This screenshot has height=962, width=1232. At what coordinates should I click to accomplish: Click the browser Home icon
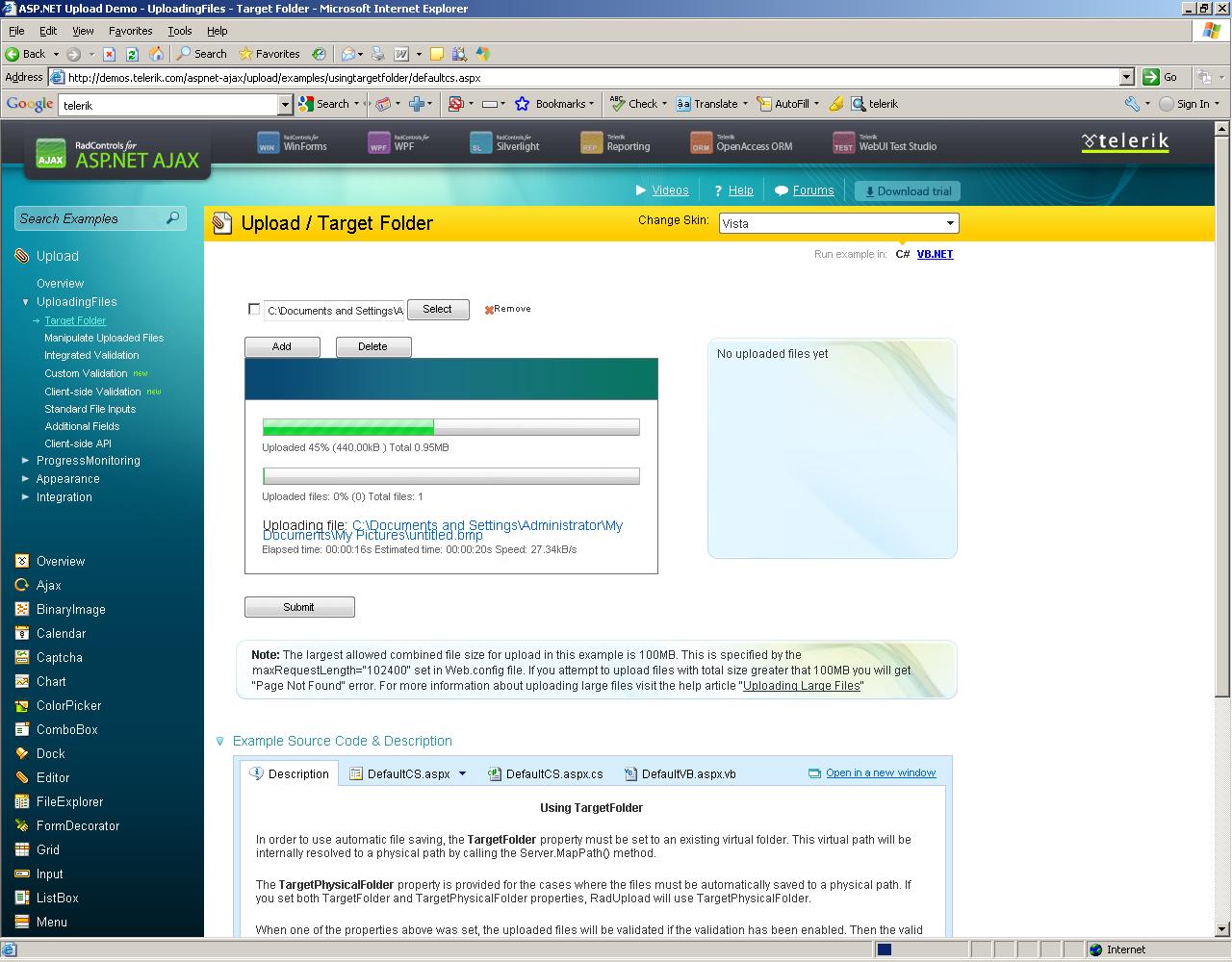156,54
